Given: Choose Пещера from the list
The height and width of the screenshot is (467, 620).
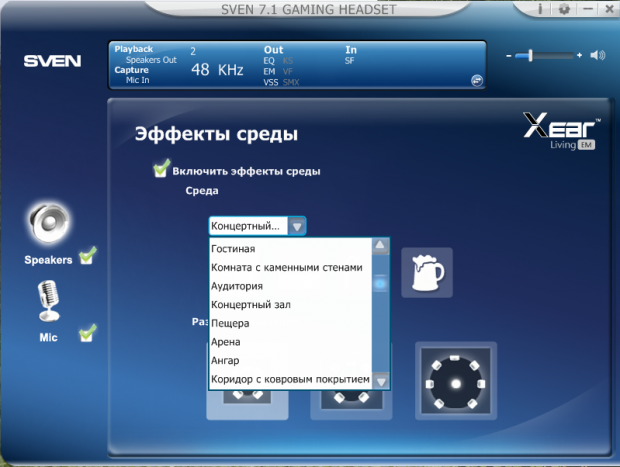Looking at the screenshot, I should 291,323.
